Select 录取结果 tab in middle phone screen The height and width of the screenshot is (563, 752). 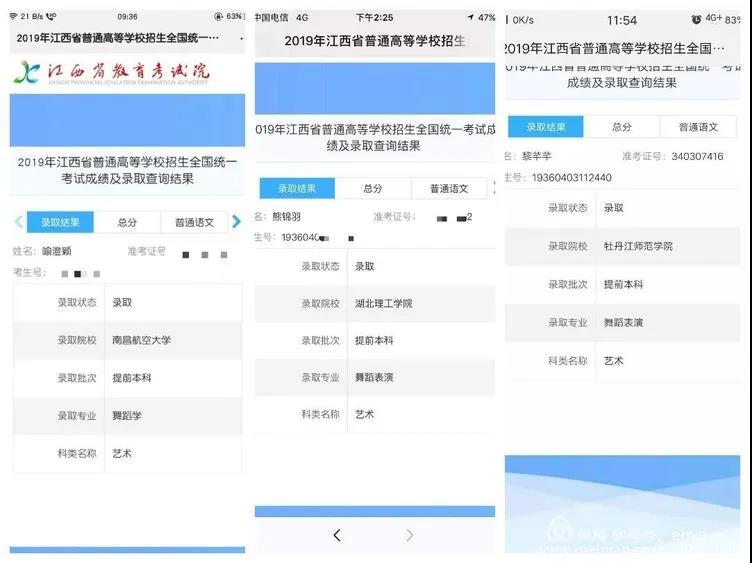tap(297, 188)
